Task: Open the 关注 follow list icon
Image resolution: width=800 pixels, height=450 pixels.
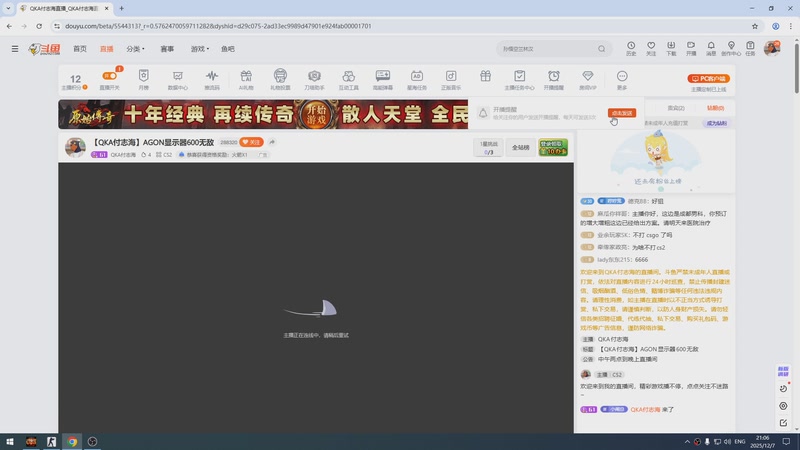Action: [x=651, y=48]
